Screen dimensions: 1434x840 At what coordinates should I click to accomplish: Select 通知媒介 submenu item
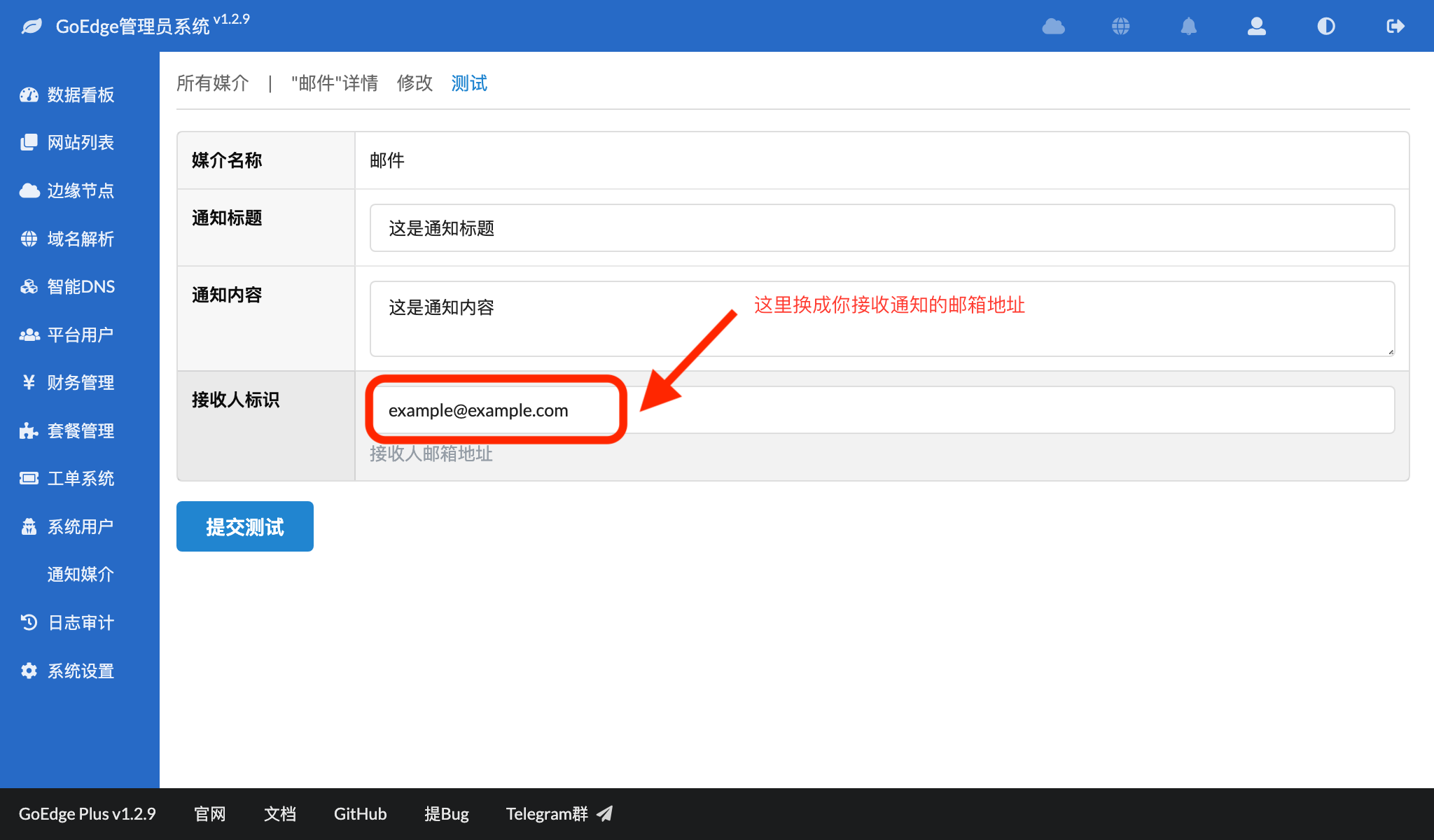[80, 574]
